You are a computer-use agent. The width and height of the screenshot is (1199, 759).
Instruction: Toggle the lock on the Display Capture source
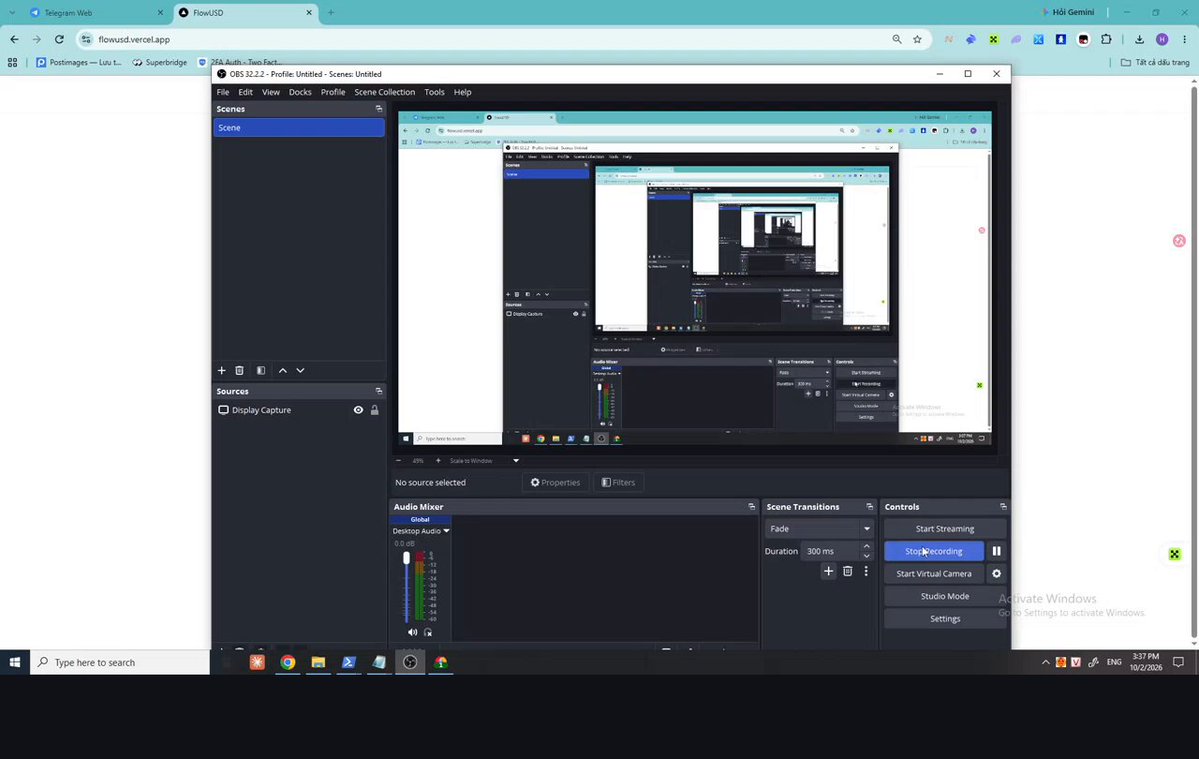tap(375, 410)
